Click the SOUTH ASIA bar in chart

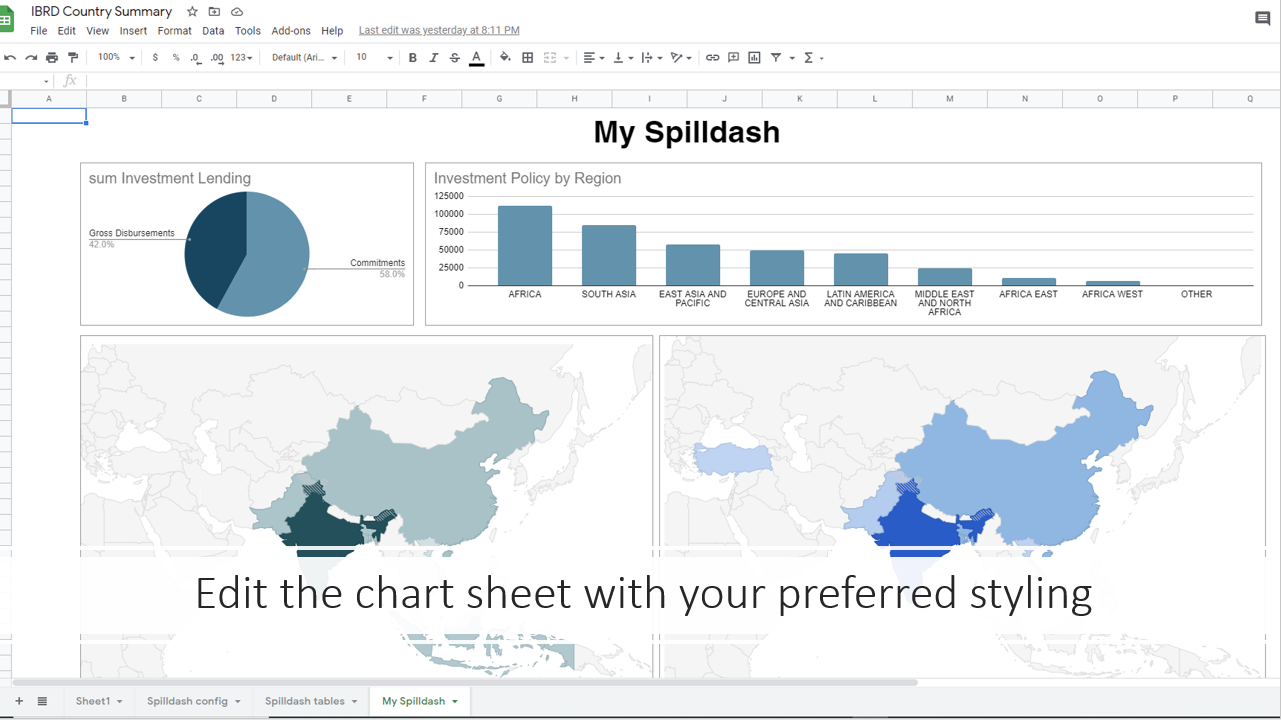click(x=609, y=255)
